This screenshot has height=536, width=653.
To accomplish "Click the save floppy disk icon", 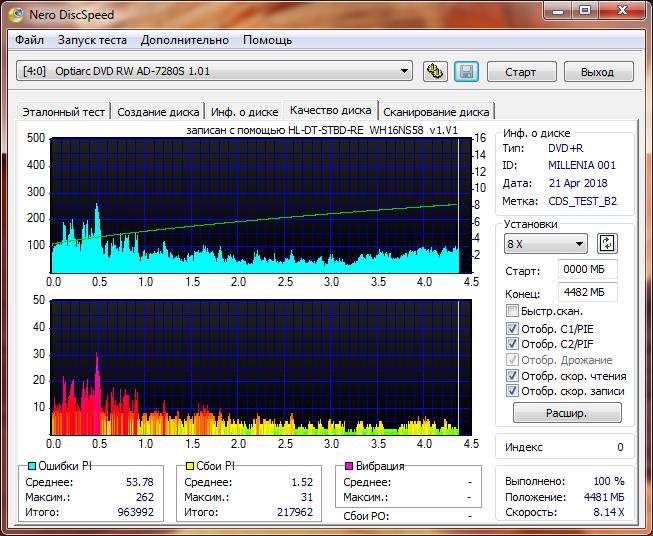I will 465,71.
